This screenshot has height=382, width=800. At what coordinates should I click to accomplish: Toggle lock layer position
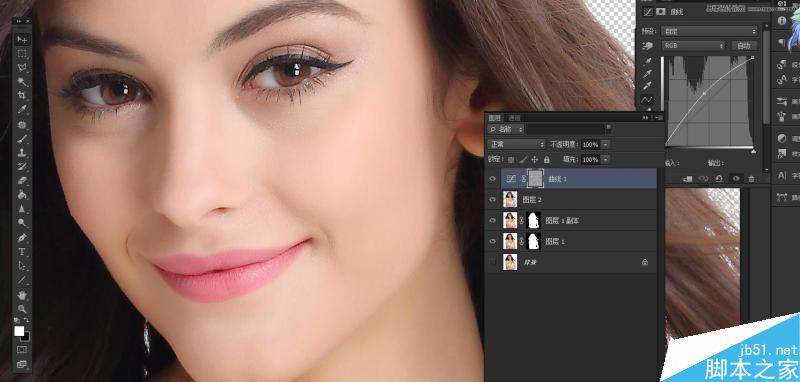pos(535,160)
